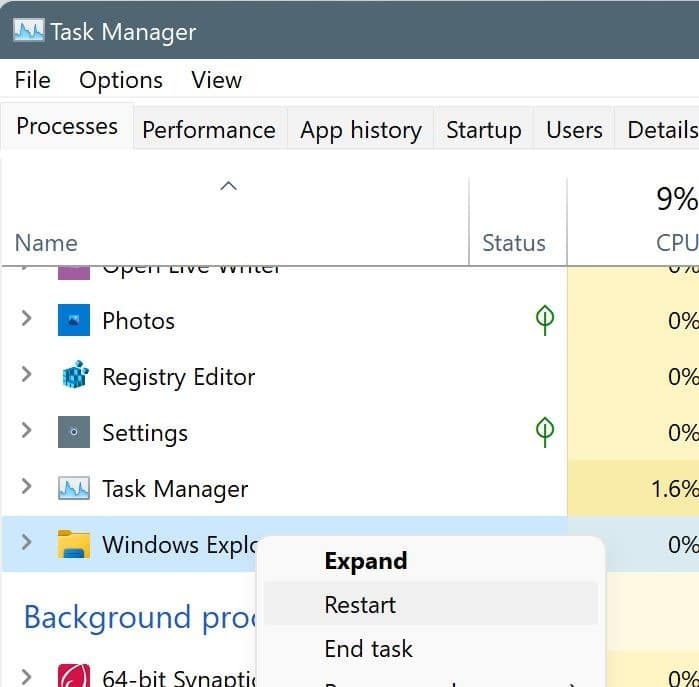This screenshot has width=699, height=687.
Task: Expand the Settings process group
Action: 27,430
